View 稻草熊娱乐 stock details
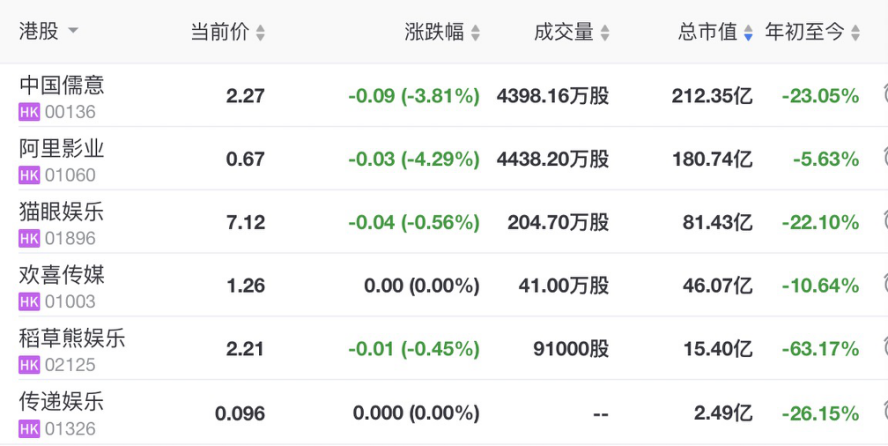Screen dimensions: 888x446 (x=72, y=338)
